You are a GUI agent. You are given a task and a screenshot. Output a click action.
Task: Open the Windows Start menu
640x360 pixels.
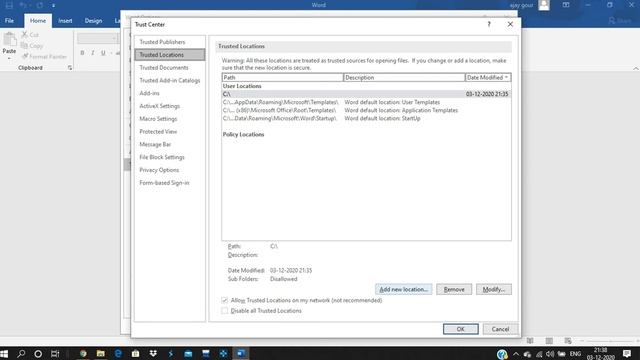4,353
